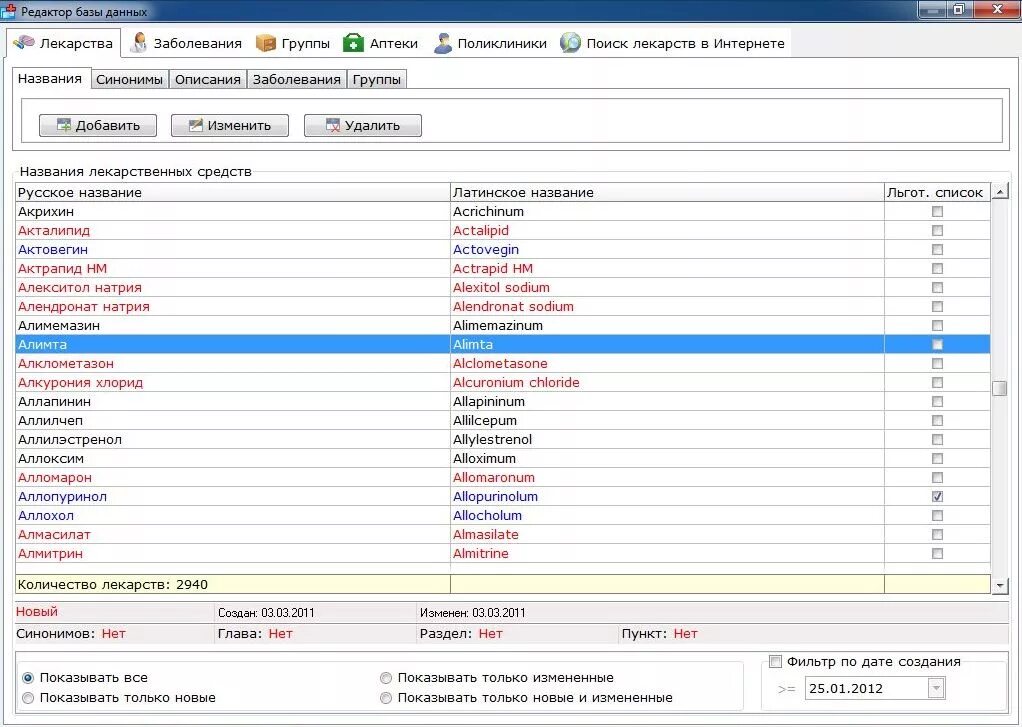Image resolution: width=1022 pixels, height=727 pixels.
Task: Click the Льгот. список column header
Action: point(937,192)
